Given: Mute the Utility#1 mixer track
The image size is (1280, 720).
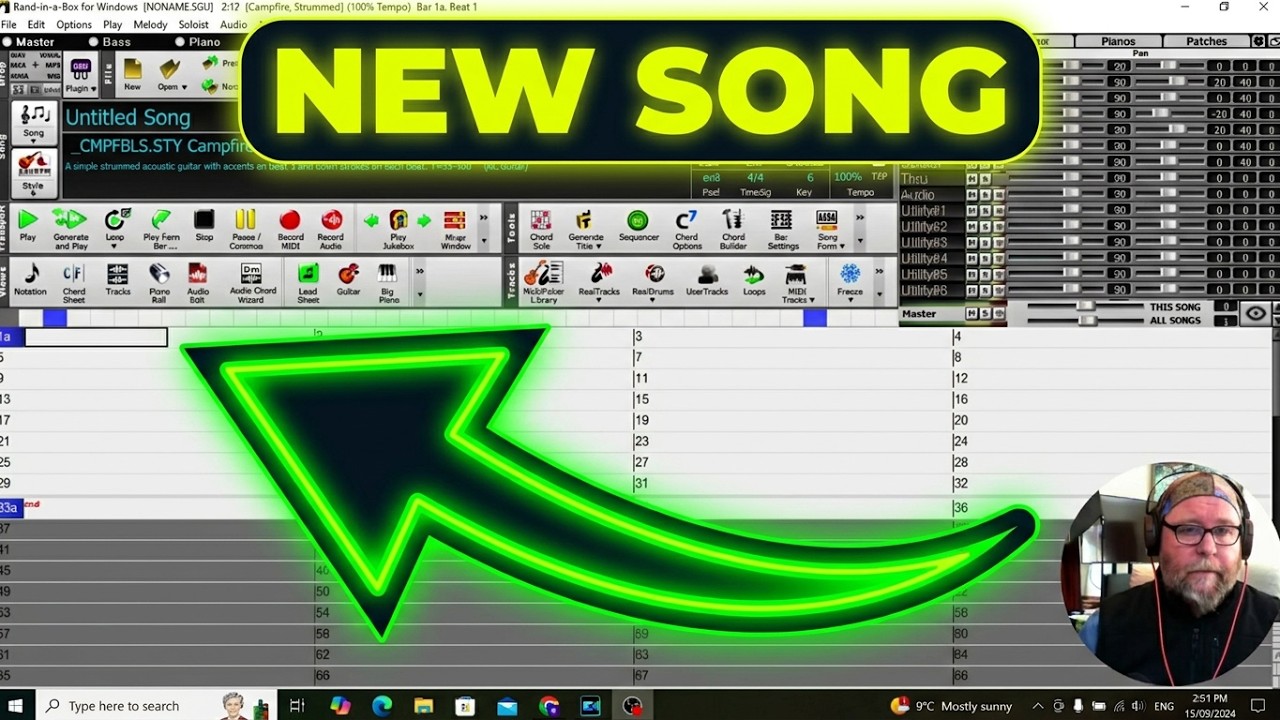Looking at the screenshot, I should pyautogui.click(x=971, y=211).
